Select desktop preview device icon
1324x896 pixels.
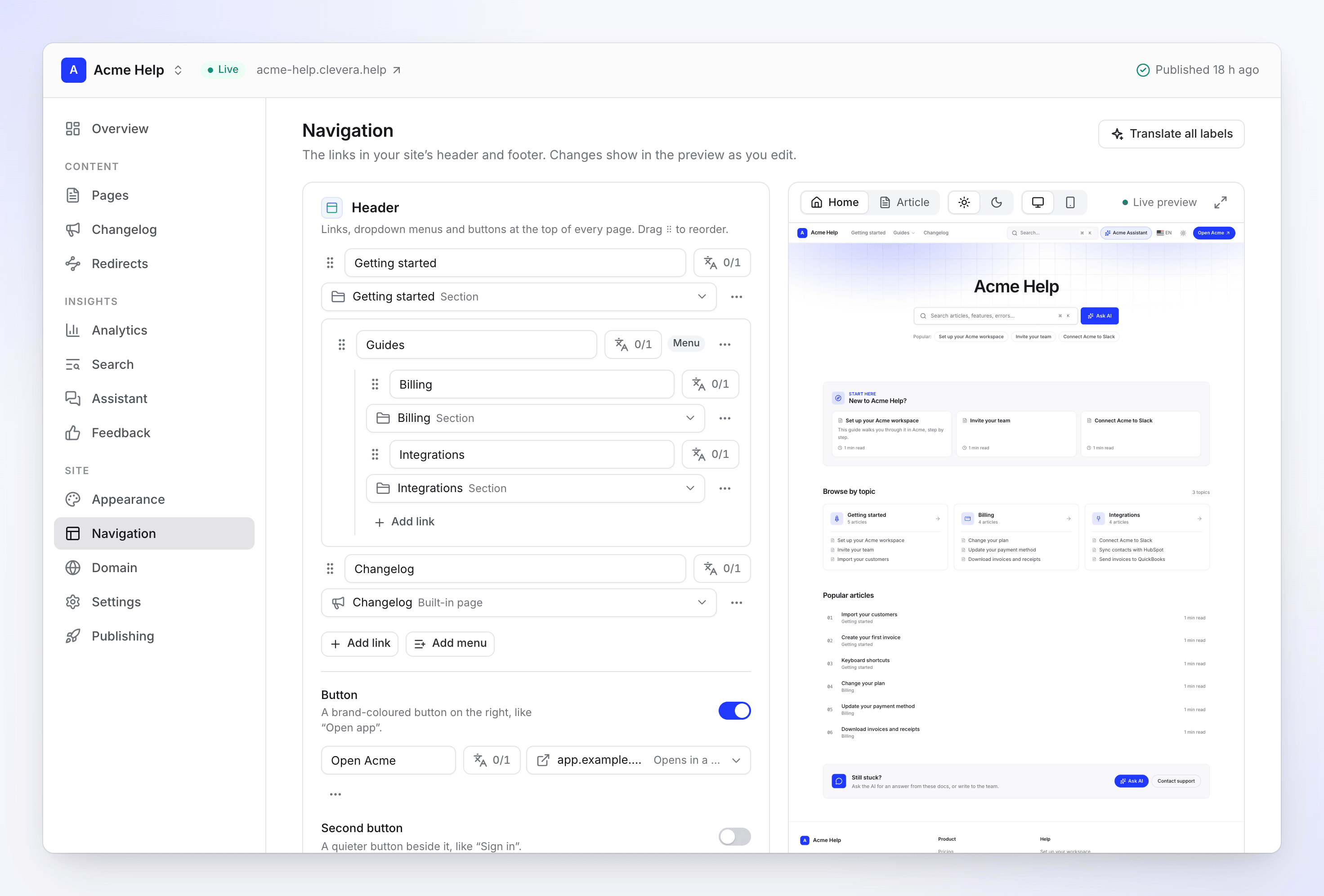[x=1038, y=202]
